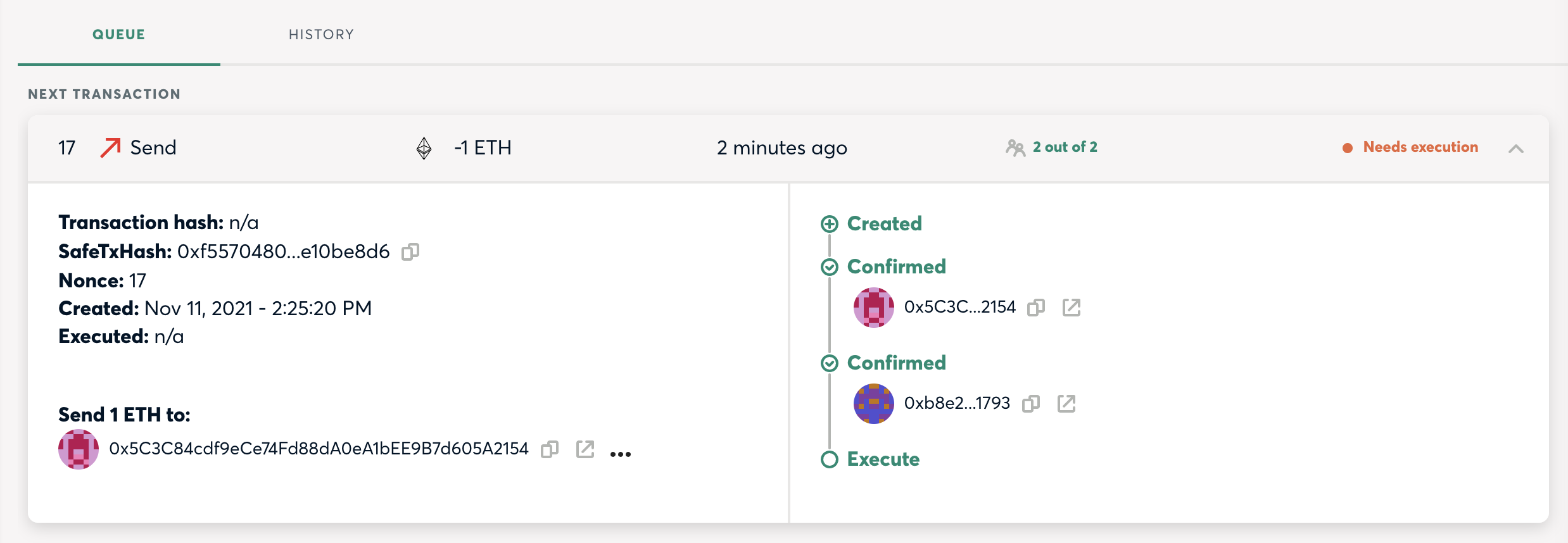Viewport: 1568px width, 543px height.
Task: Open recipient address in block explorer
Action: click(586, 449)
